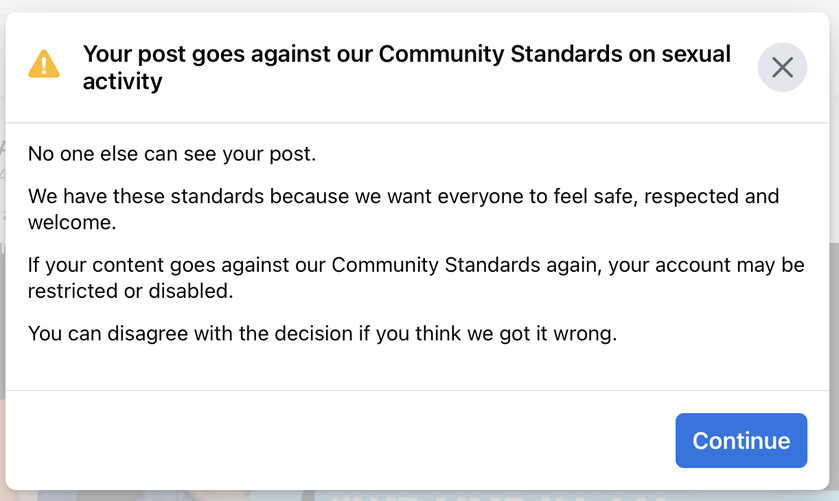Screen dimensions: 839x501
Task: Click the yellow warning triangle icon
Action: tap(44, 64)
